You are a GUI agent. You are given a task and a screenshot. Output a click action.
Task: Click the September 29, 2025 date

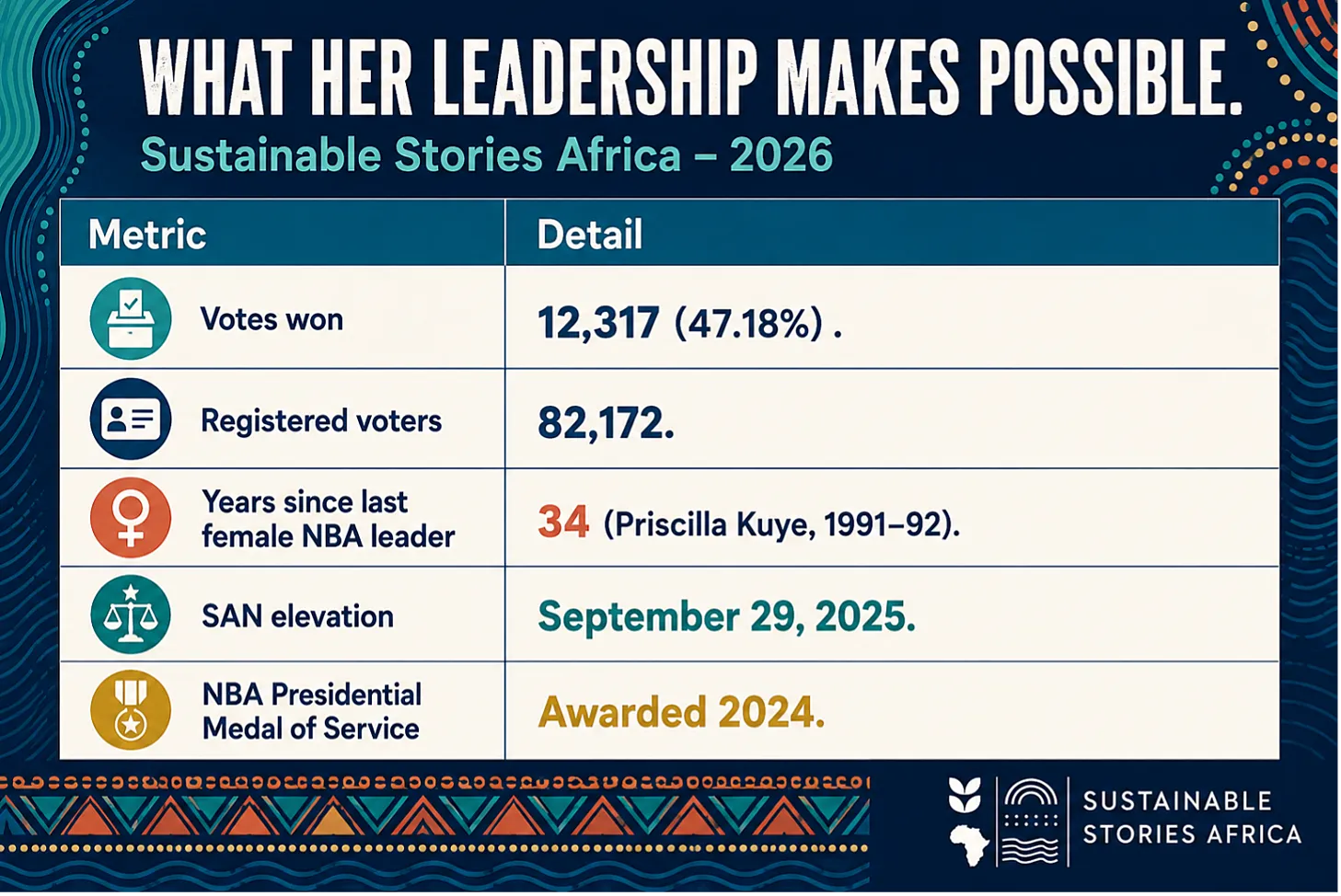[727, 616]
